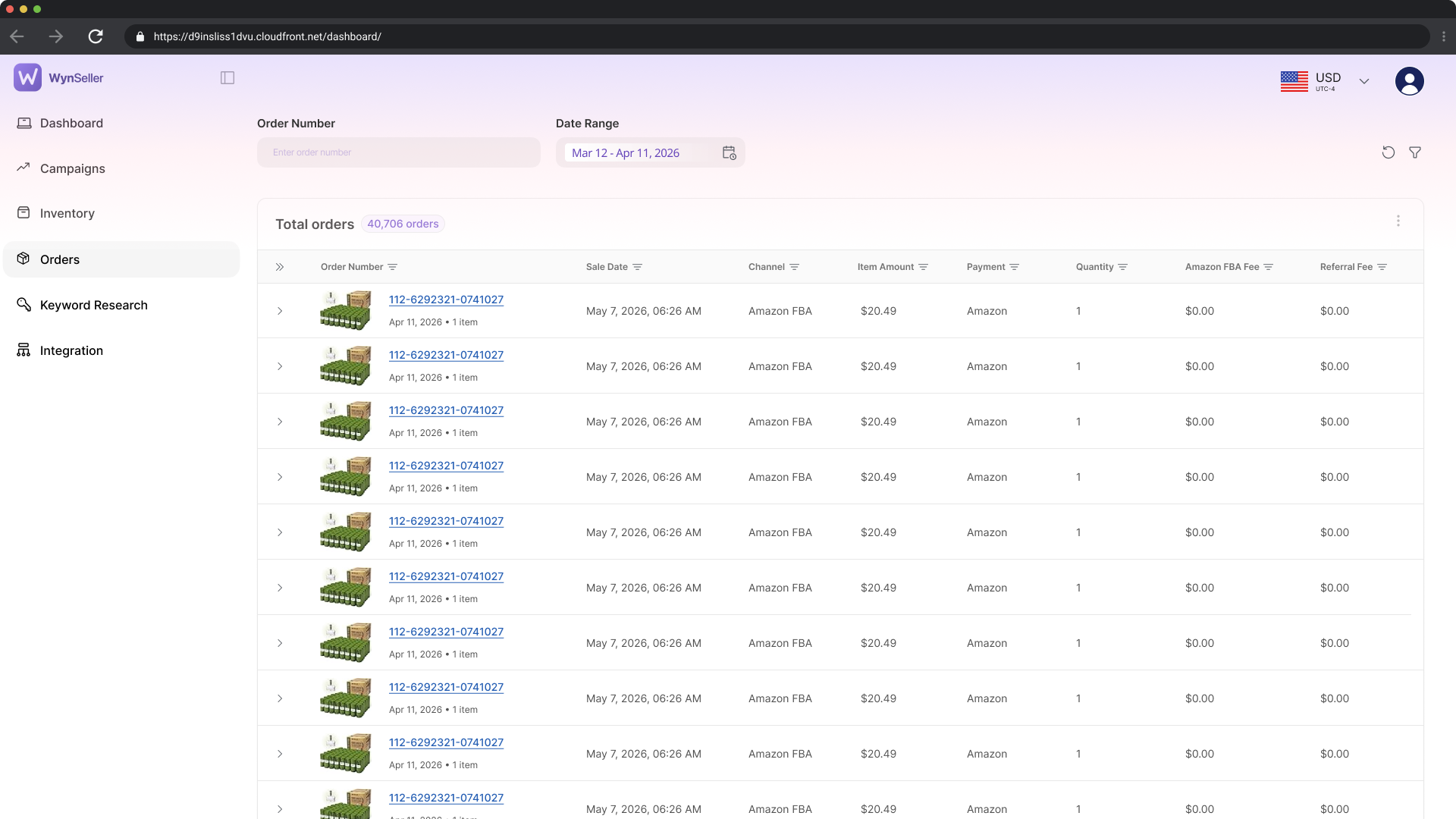The width and height of the screenshot is (1456, 819).
Task: Click the browser forward arrow
Action: [x=56, y=36]
